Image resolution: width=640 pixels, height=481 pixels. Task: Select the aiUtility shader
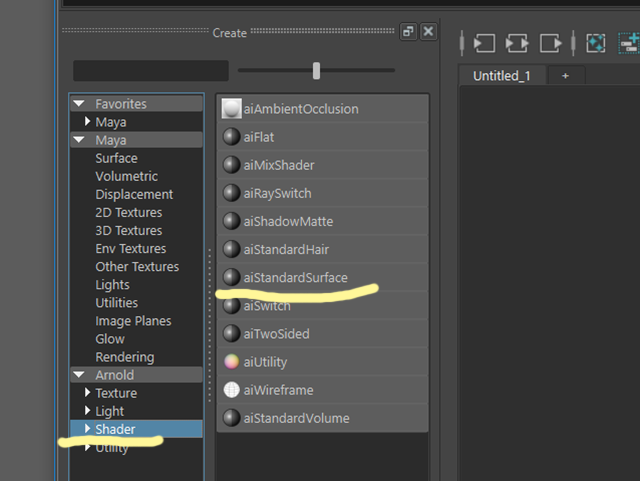pos(322,362)
